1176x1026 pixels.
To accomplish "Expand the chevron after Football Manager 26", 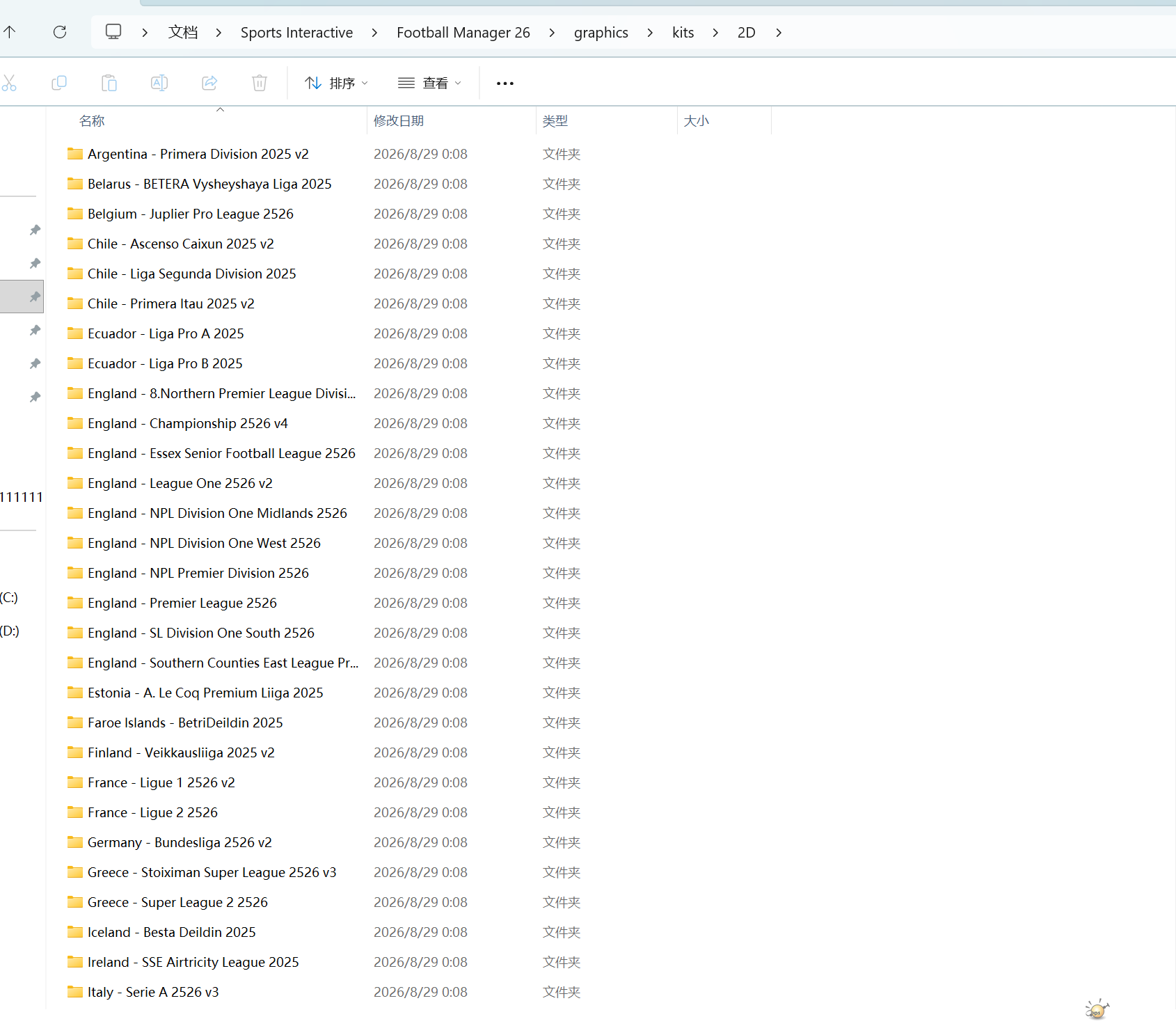I will (x=552, y=33).
